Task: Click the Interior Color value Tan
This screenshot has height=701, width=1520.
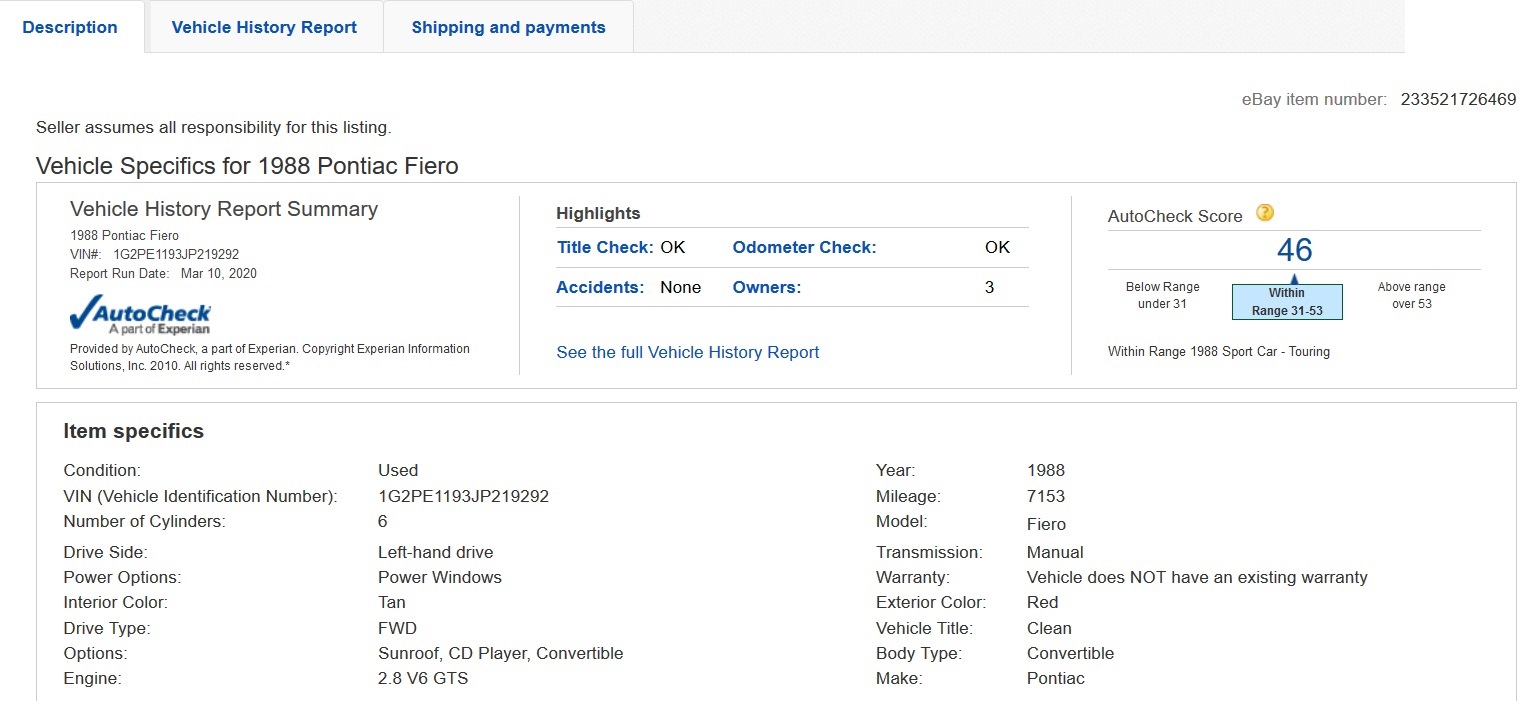Action: coord(392,602)
